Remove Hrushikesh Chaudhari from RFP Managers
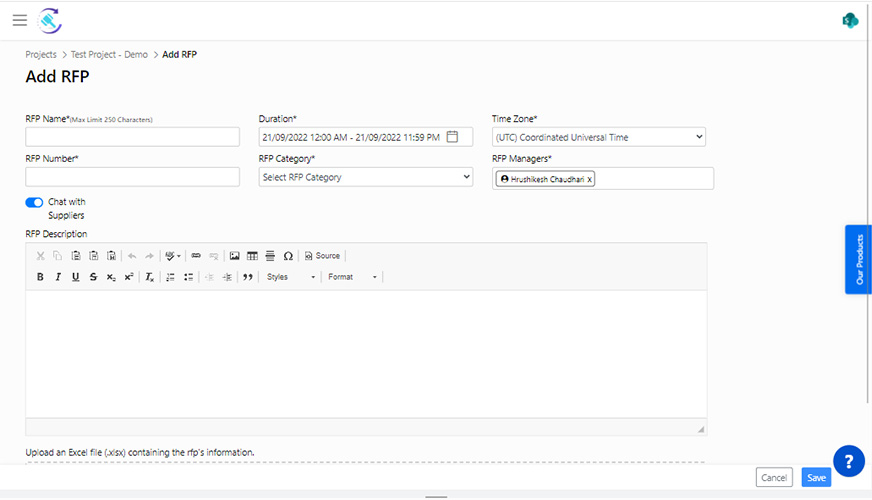Viewport: 872px width, 500px height. pyautogui.click(x=589, y=179)
